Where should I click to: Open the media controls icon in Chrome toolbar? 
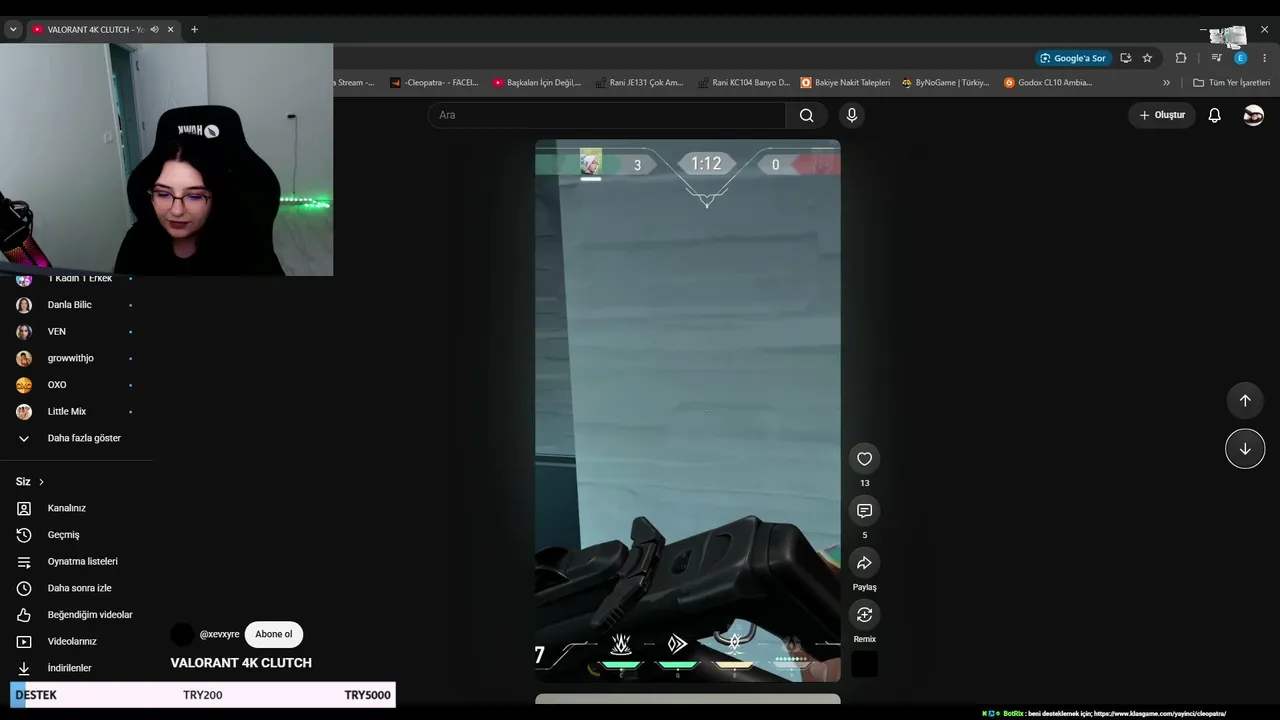pos(1216,58)
